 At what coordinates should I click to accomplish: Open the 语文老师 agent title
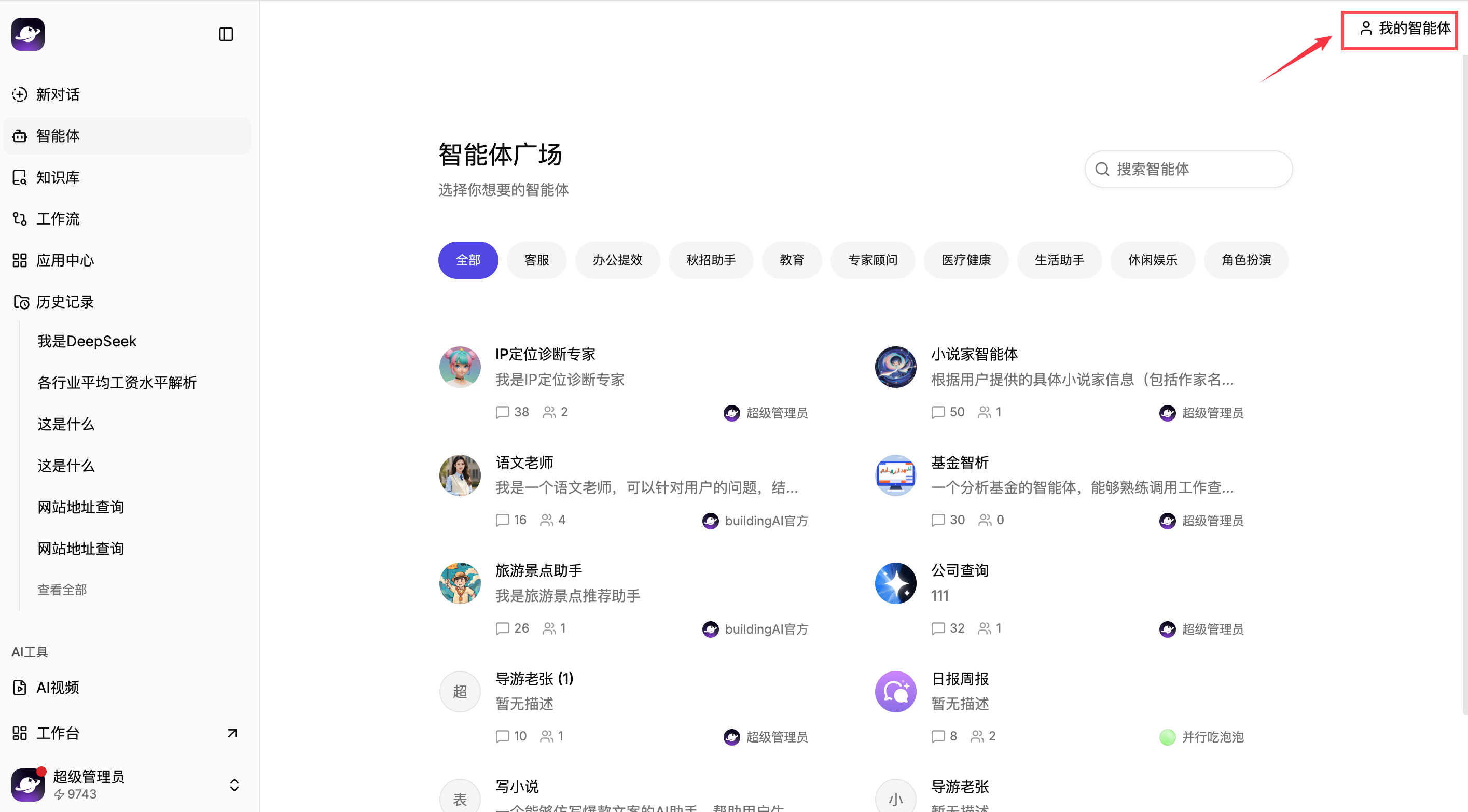[524, 463]
